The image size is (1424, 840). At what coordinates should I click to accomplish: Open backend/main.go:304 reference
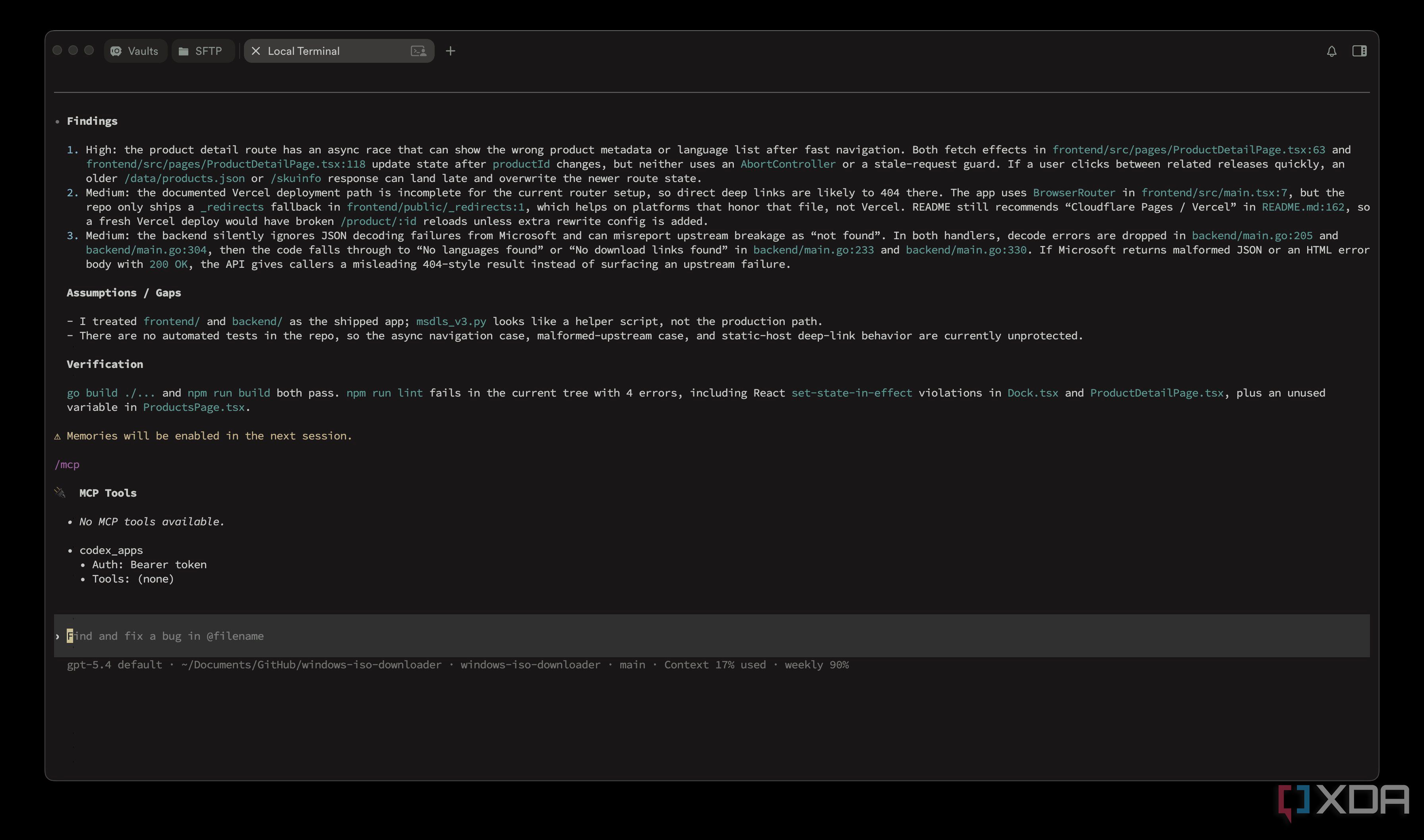point(146,250)
